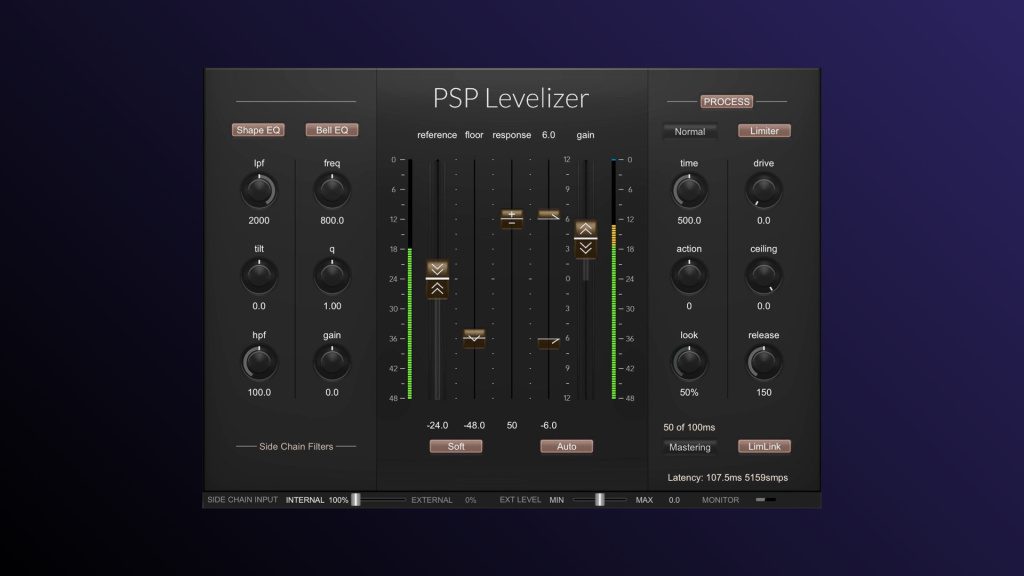Click the look value 50%

pos(689,392)
